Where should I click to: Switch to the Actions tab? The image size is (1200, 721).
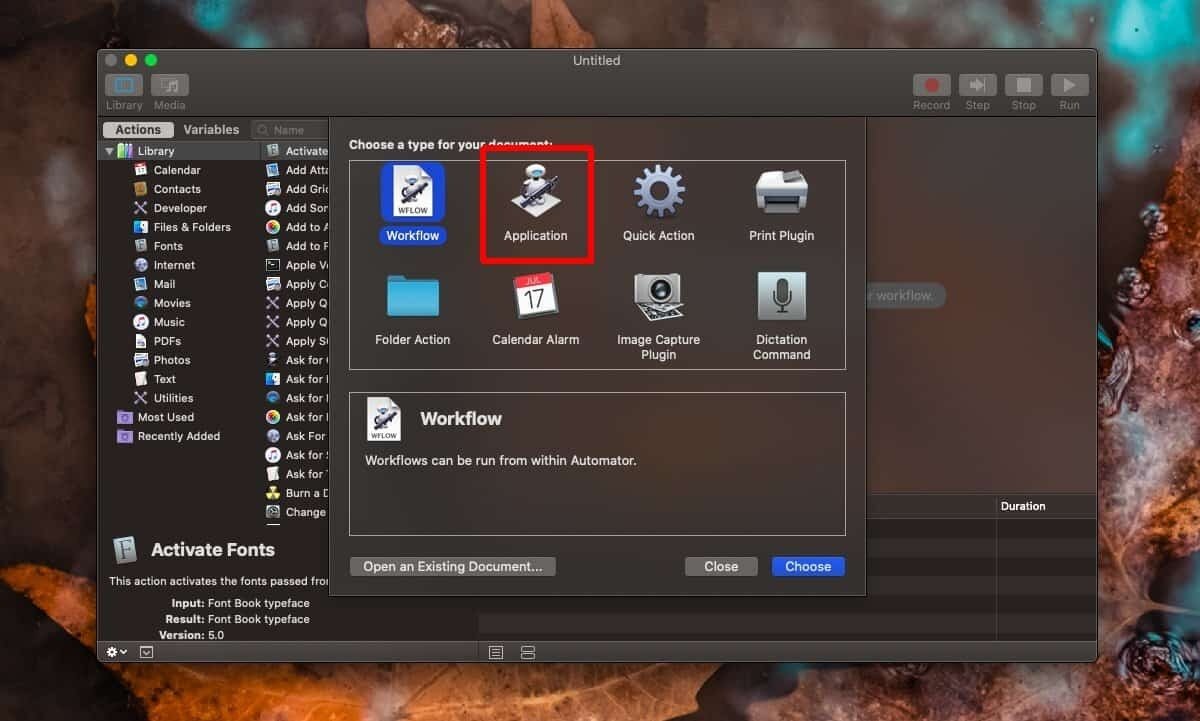coord(138,130)
